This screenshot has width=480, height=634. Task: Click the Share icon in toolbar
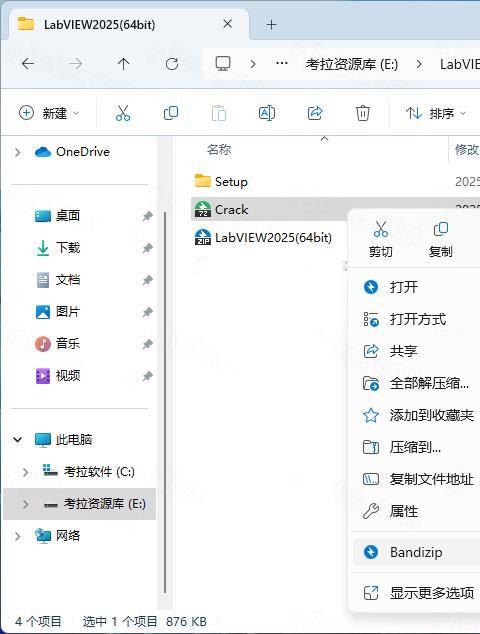coord(315,113)
